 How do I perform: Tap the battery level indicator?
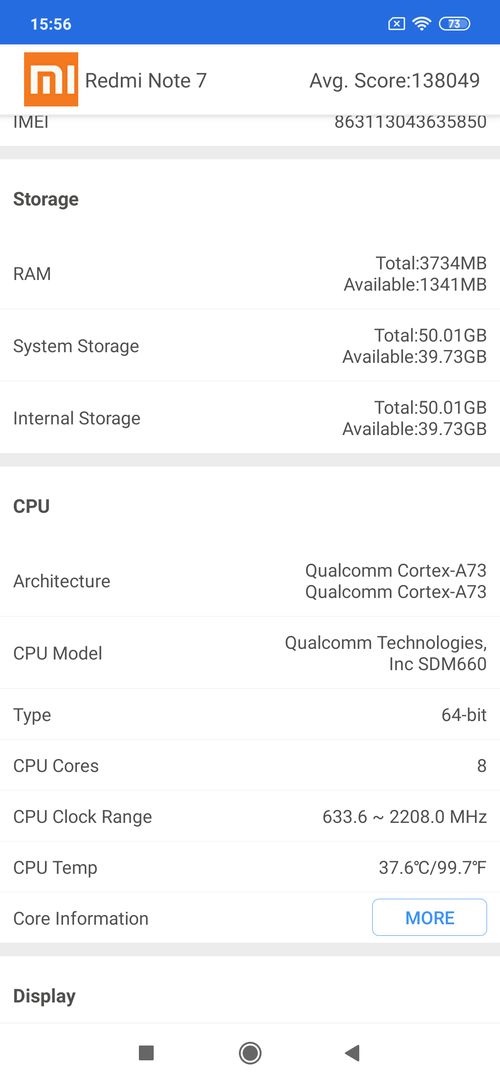coord(454,23)
